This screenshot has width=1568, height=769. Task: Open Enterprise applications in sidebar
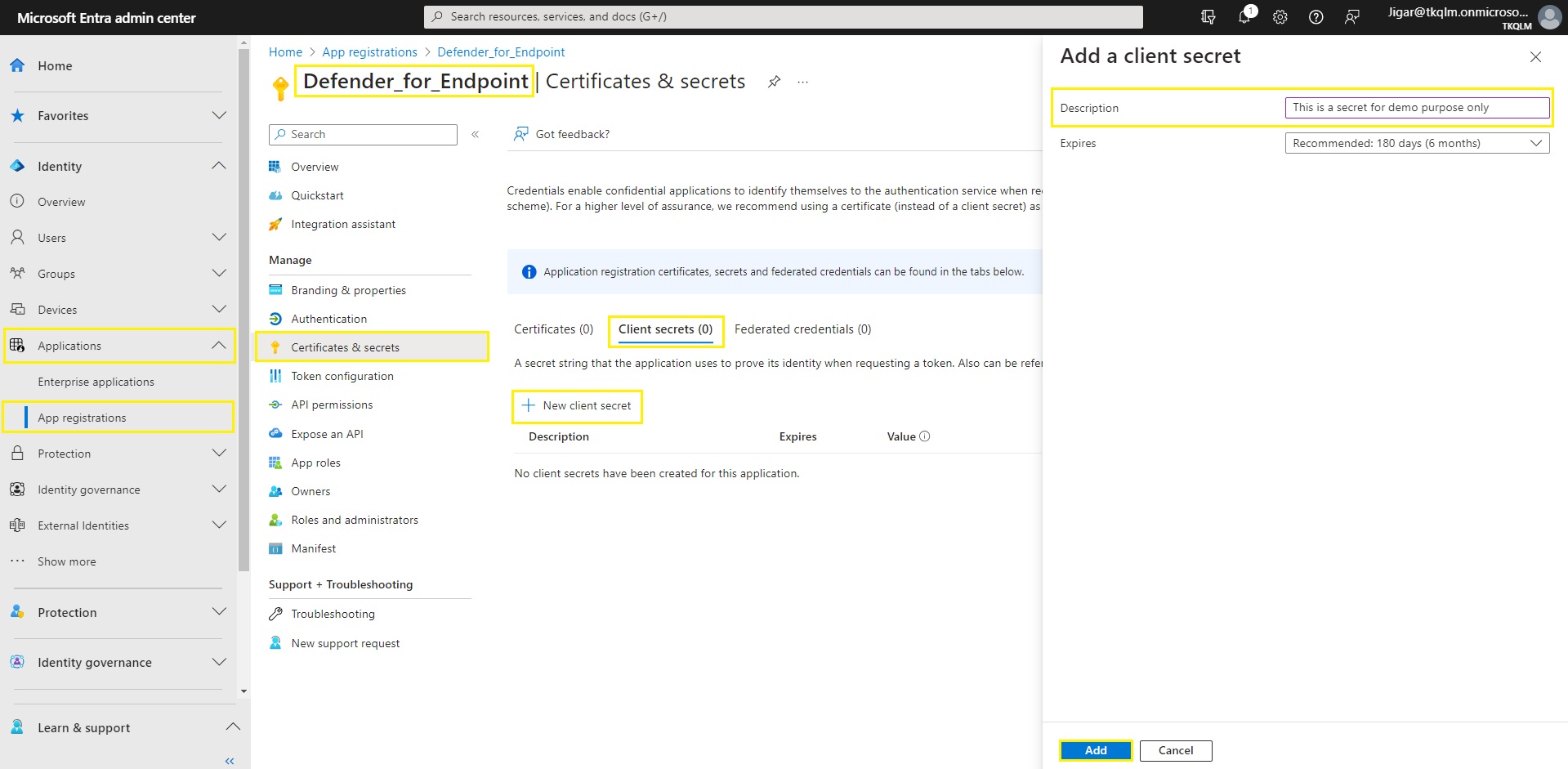point(96,382)
